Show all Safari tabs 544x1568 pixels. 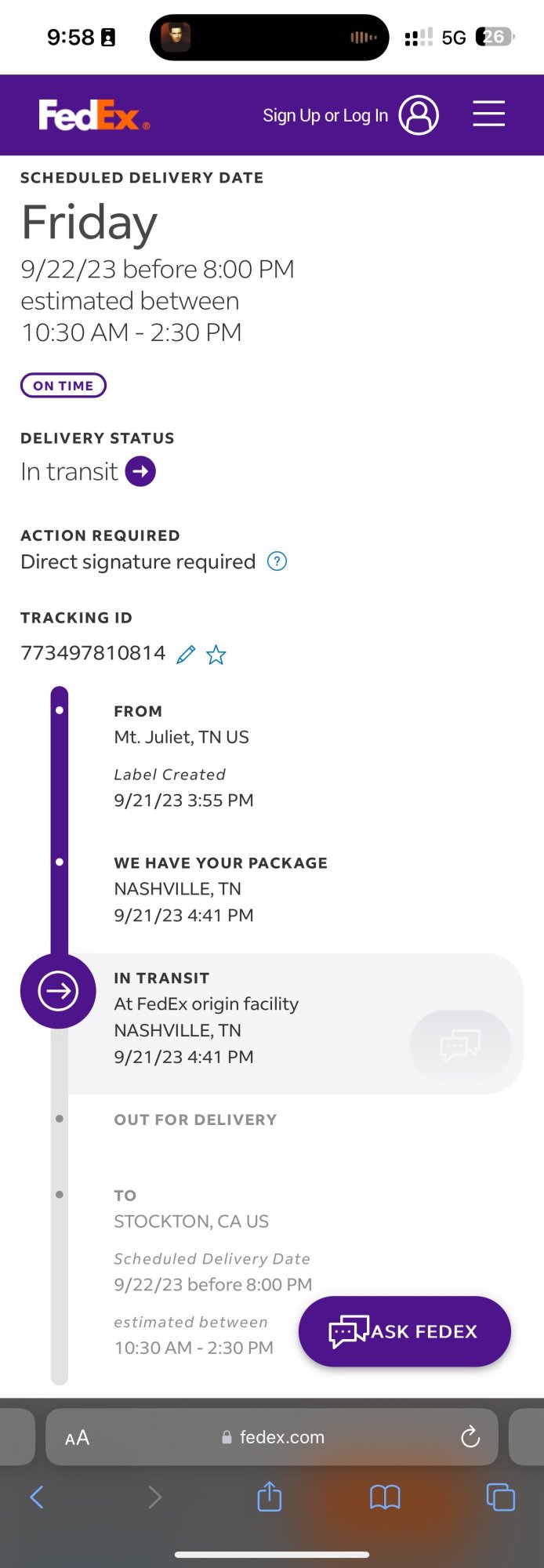[500, 1497]
